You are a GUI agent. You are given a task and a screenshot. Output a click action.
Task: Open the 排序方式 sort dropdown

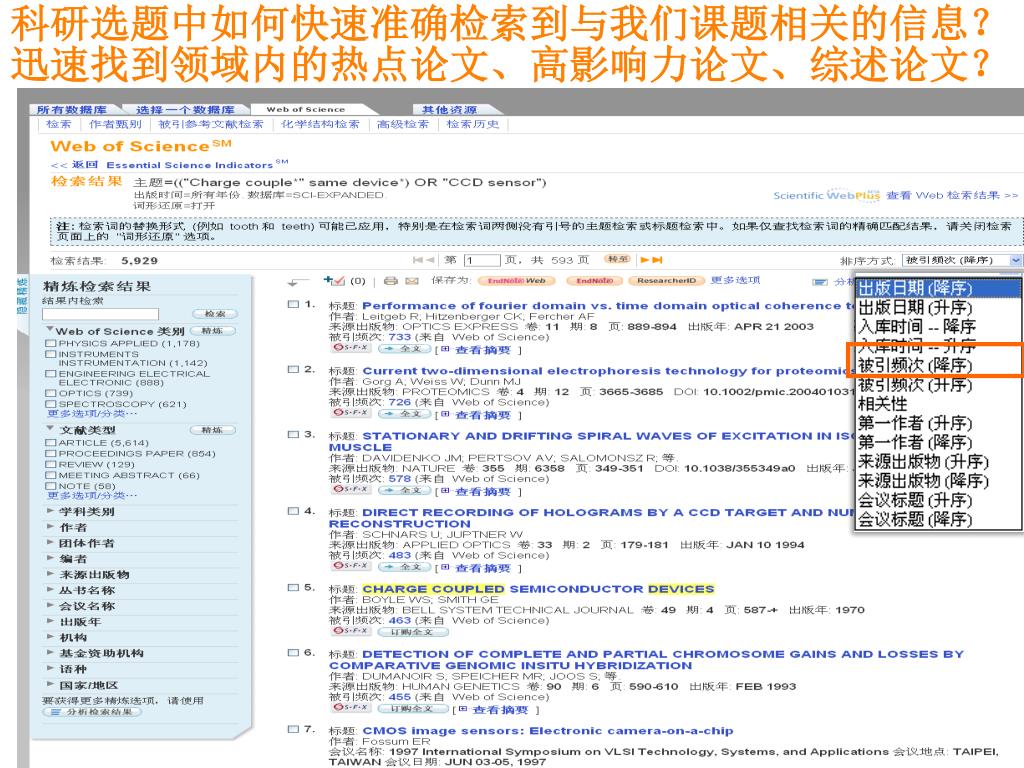tap(962, 260)
